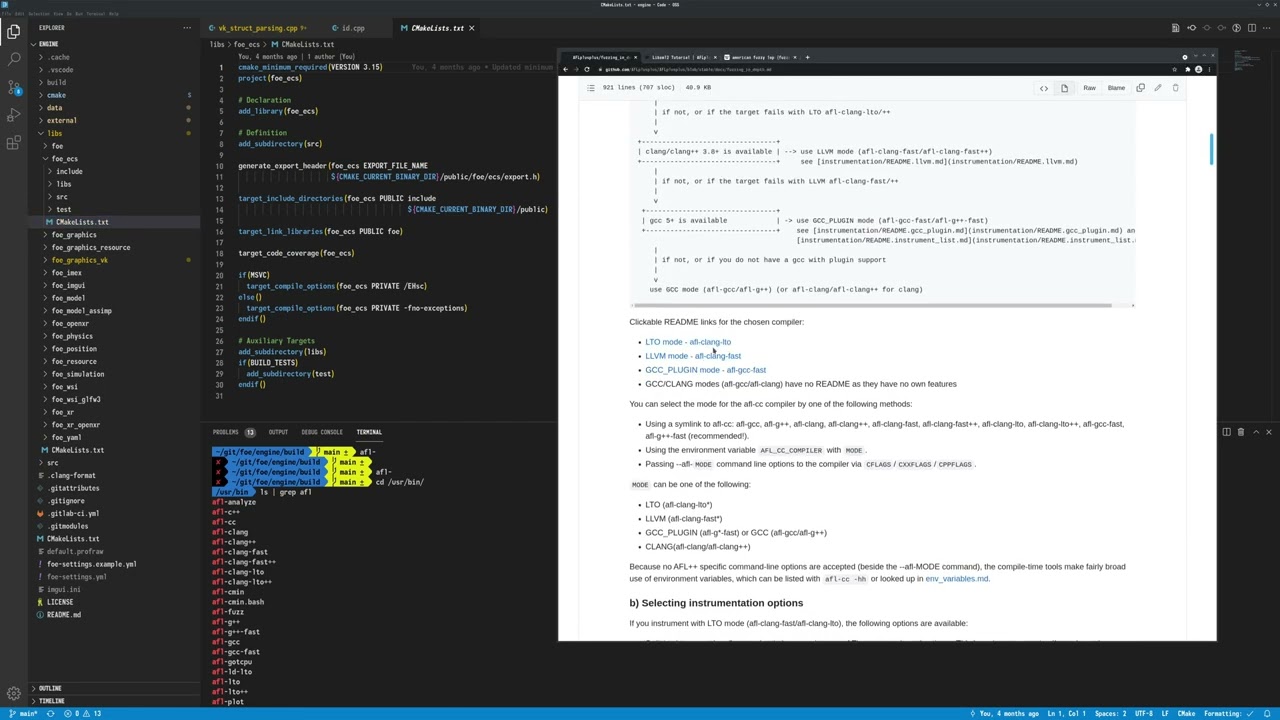This screenshot has width=1280, height=720.
Task: Open the Search view in activity bar
Action: tap(14, 60)
